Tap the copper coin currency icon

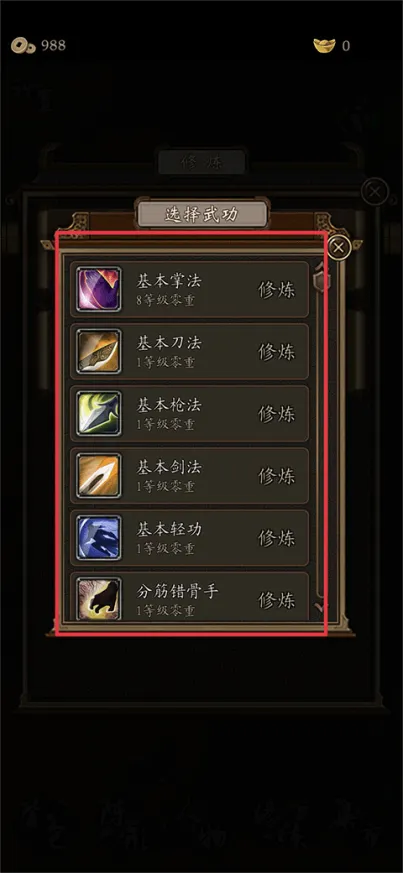[x=23, y=46]
